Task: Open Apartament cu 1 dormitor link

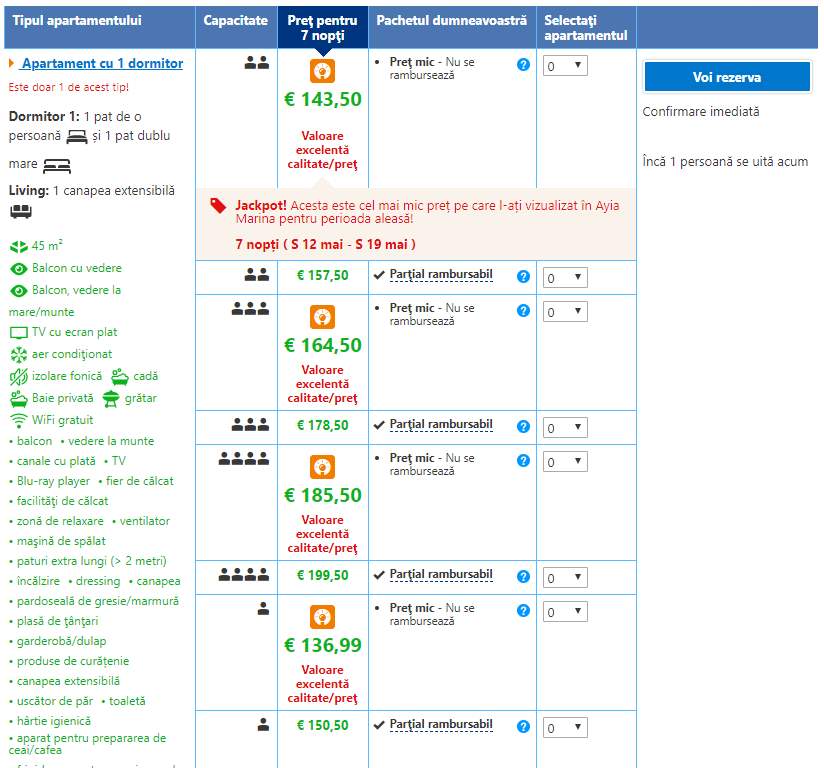Action: tap(102, 63)
